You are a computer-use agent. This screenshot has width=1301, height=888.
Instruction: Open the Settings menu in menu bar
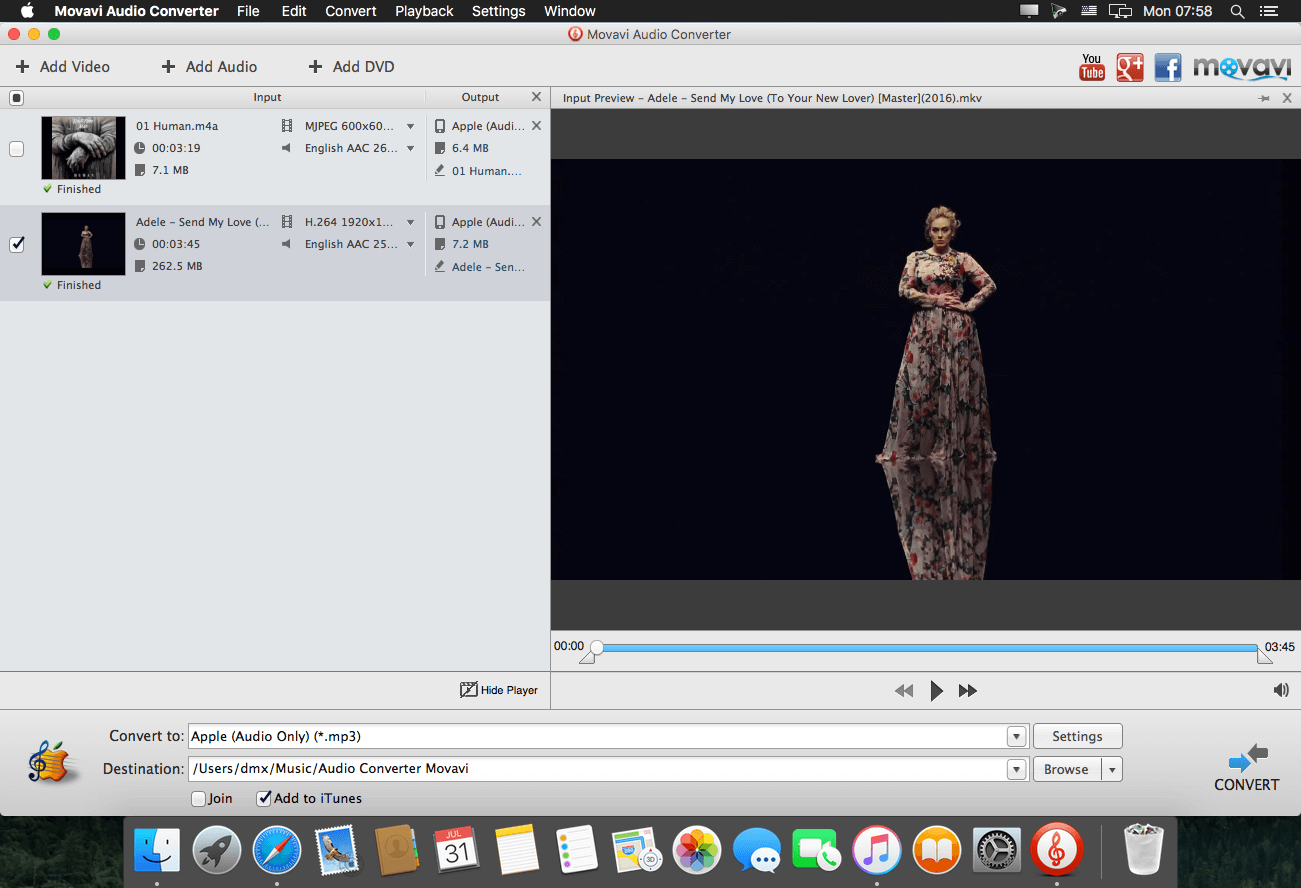pos(498,11)
